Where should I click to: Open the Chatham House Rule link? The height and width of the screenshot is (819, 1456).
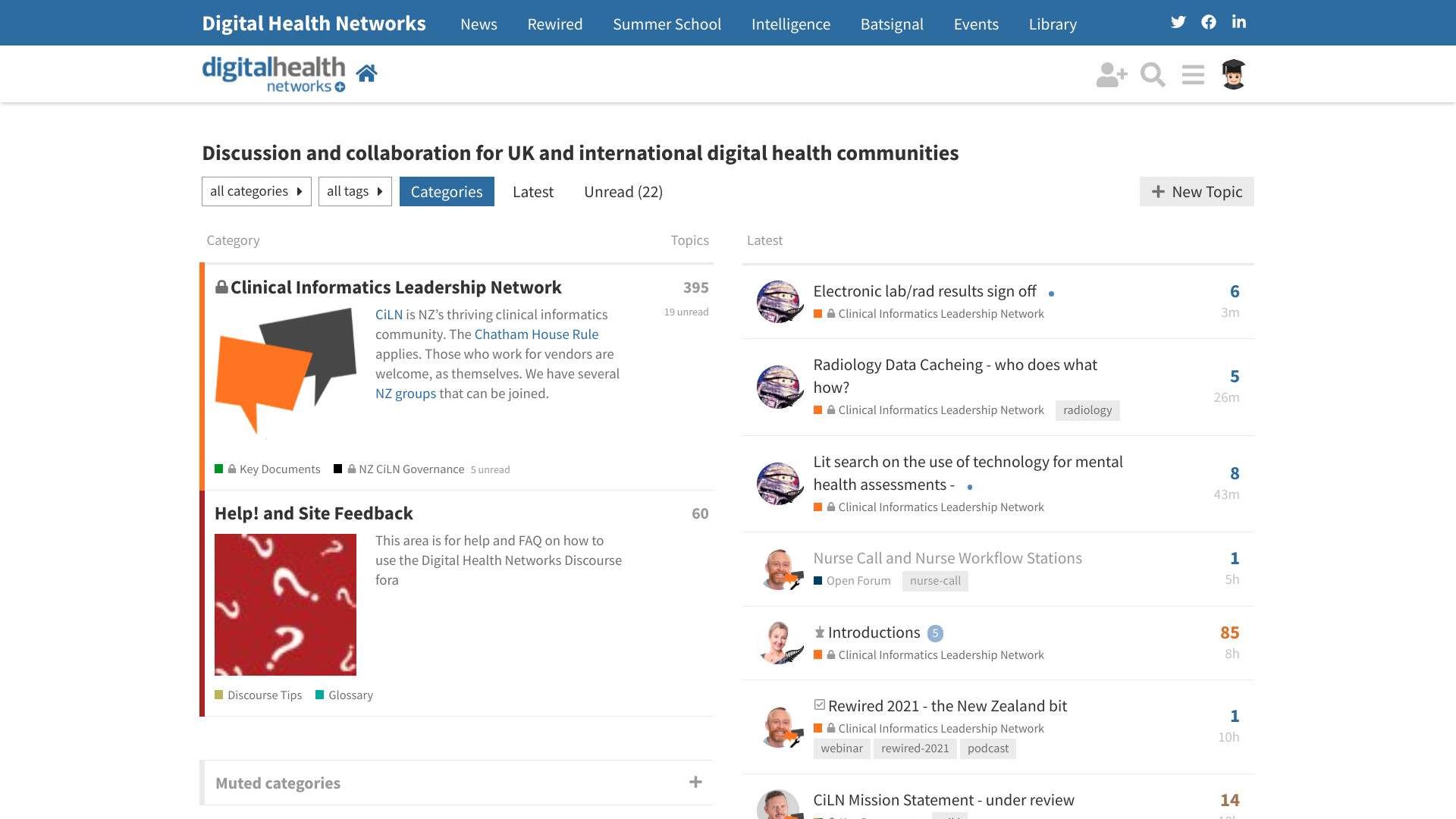click(536, 334)
